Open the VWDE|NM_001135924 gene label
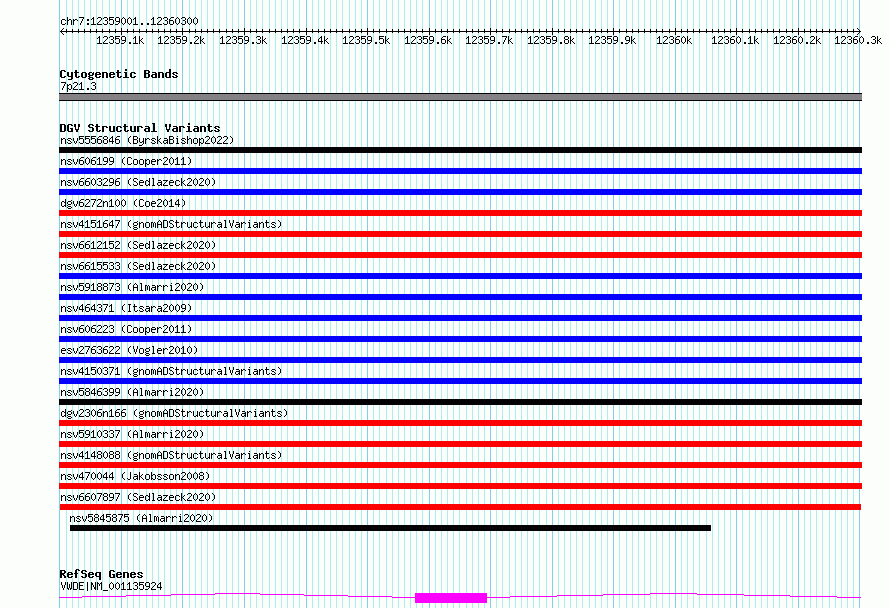Image resolution: width=890 pixels, height=608 pixels. click(x=111, y=586)
